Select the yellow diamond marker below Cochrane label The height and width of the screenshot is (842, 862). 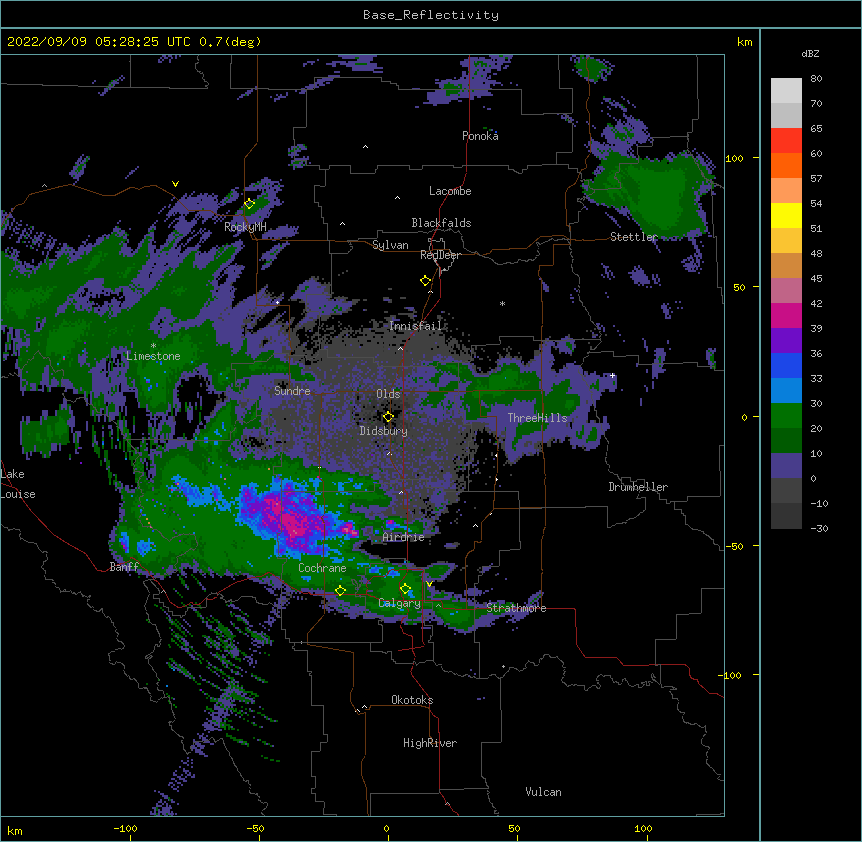coord(340,591)
